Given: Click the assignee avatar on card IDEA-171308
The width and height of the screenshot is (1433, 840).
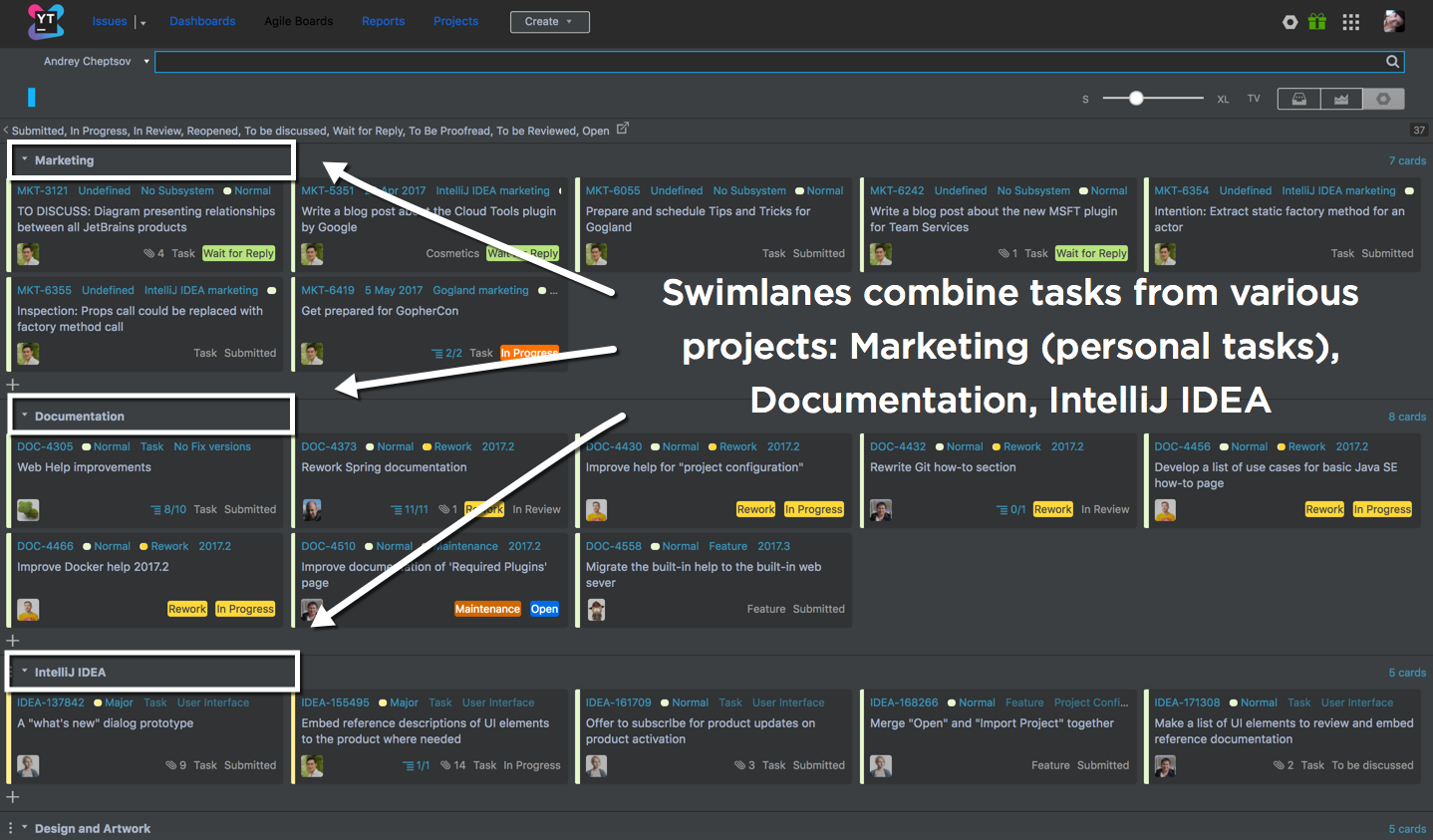Looking at the screenshot, I should click(x=1165, y=766).
